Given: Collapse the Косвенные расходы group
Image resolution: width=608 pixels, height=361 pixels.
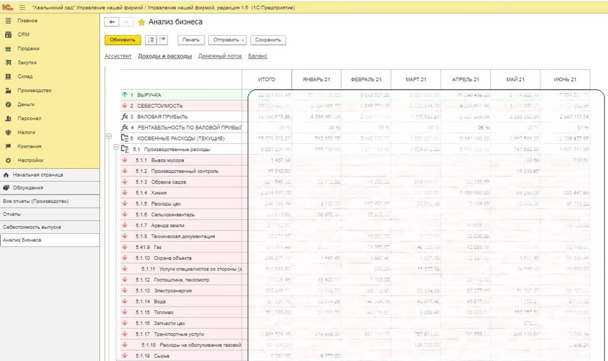Looking at the screenshot, I should pyautogui.click(x=109, y=136).
